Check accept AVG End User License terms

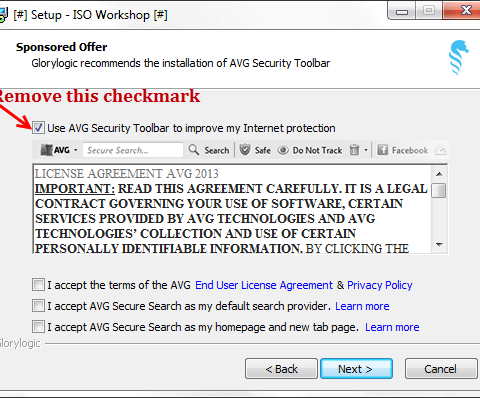(x=38, y=285)
